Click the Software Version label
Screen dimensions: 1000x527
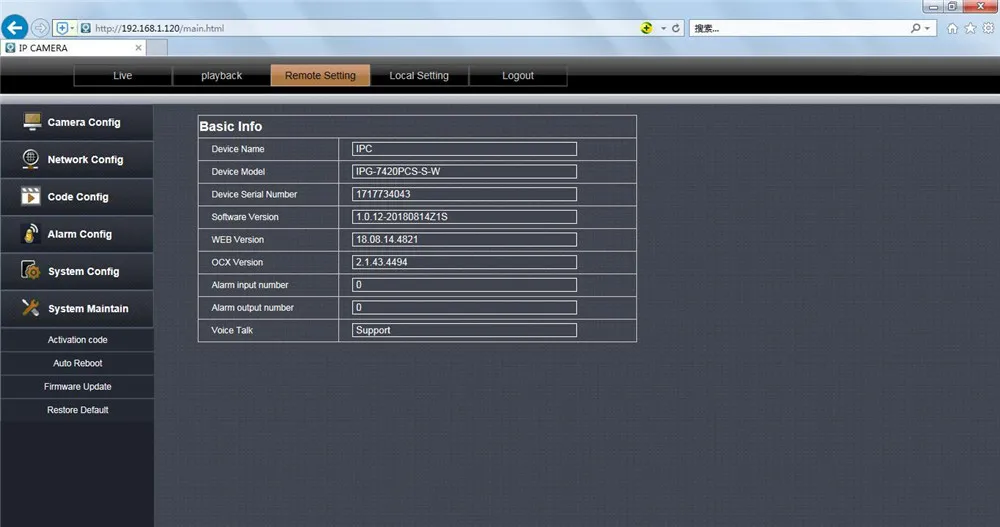click(245, 217)
